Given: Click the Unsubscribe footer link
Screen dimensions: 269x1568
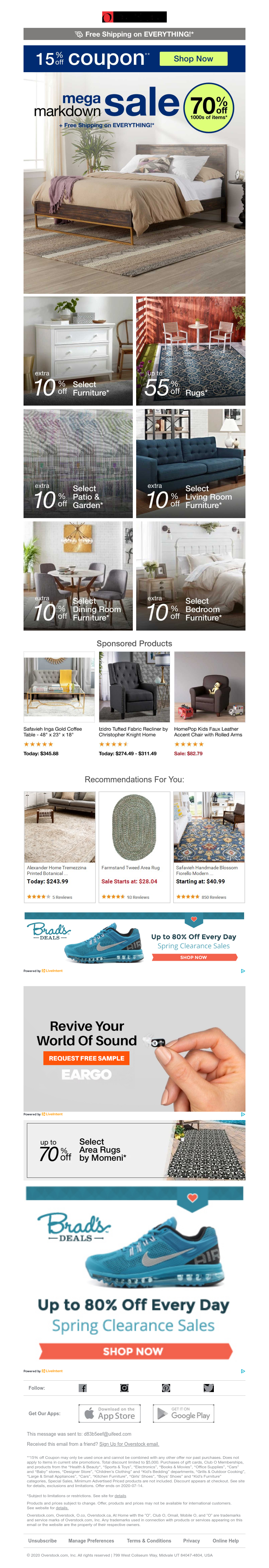Looking at the screenshot, I should pyautogui.click(x=42, y=1540).
